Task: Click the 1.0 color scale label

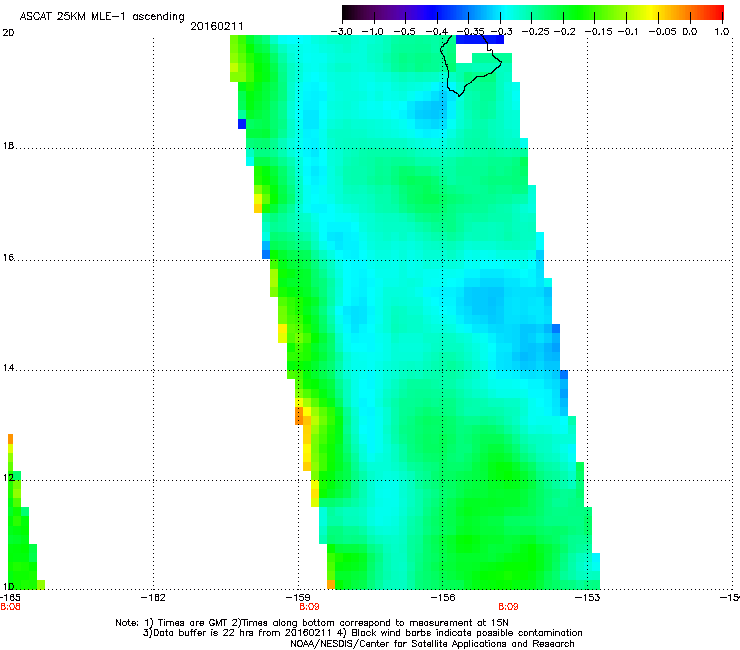Action: (722, 32)
